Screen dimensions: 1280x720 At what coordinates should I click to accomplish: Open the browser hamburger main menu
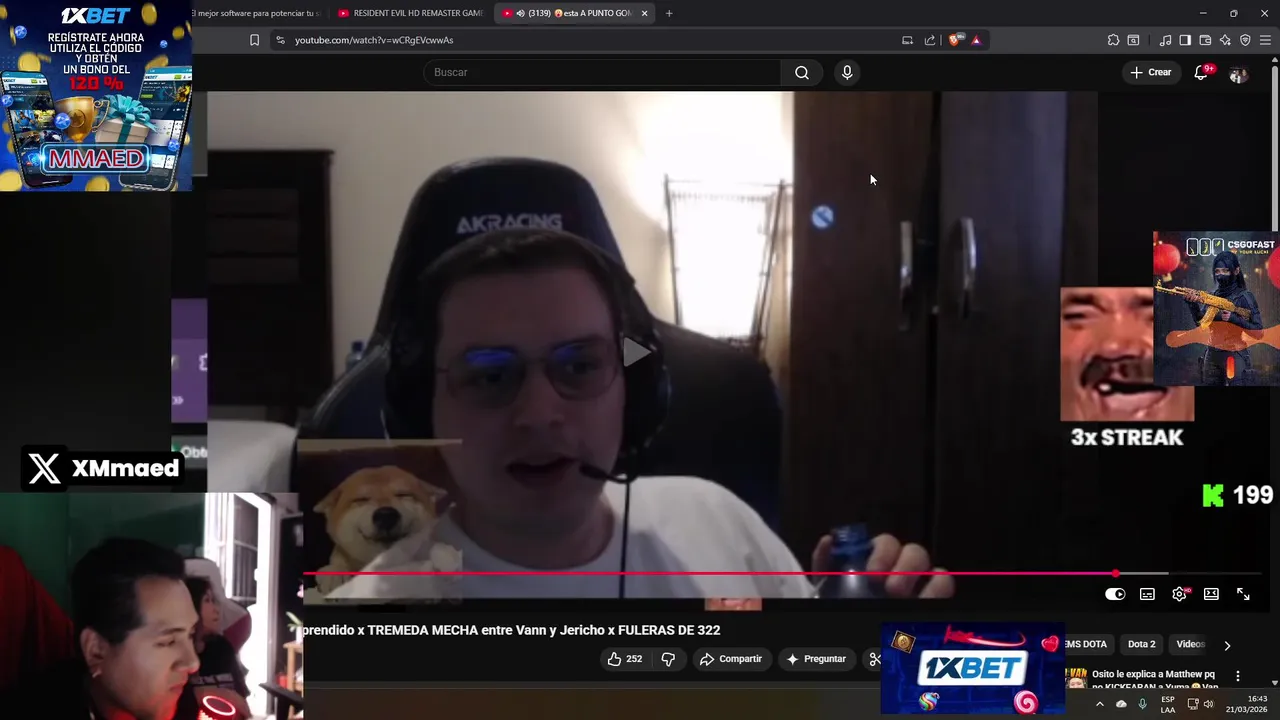pyautogui.click(x=1265, y=40)
